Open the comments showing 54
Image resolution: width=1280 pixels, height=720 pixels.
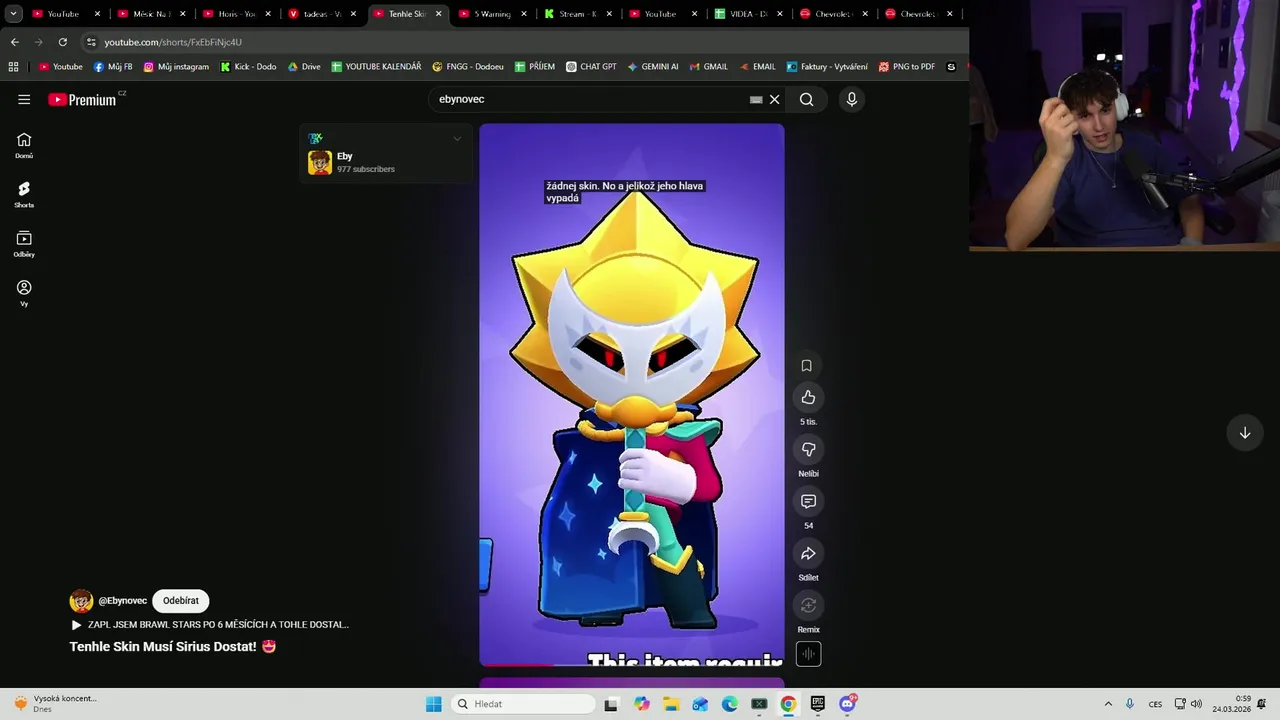[808, 501]
